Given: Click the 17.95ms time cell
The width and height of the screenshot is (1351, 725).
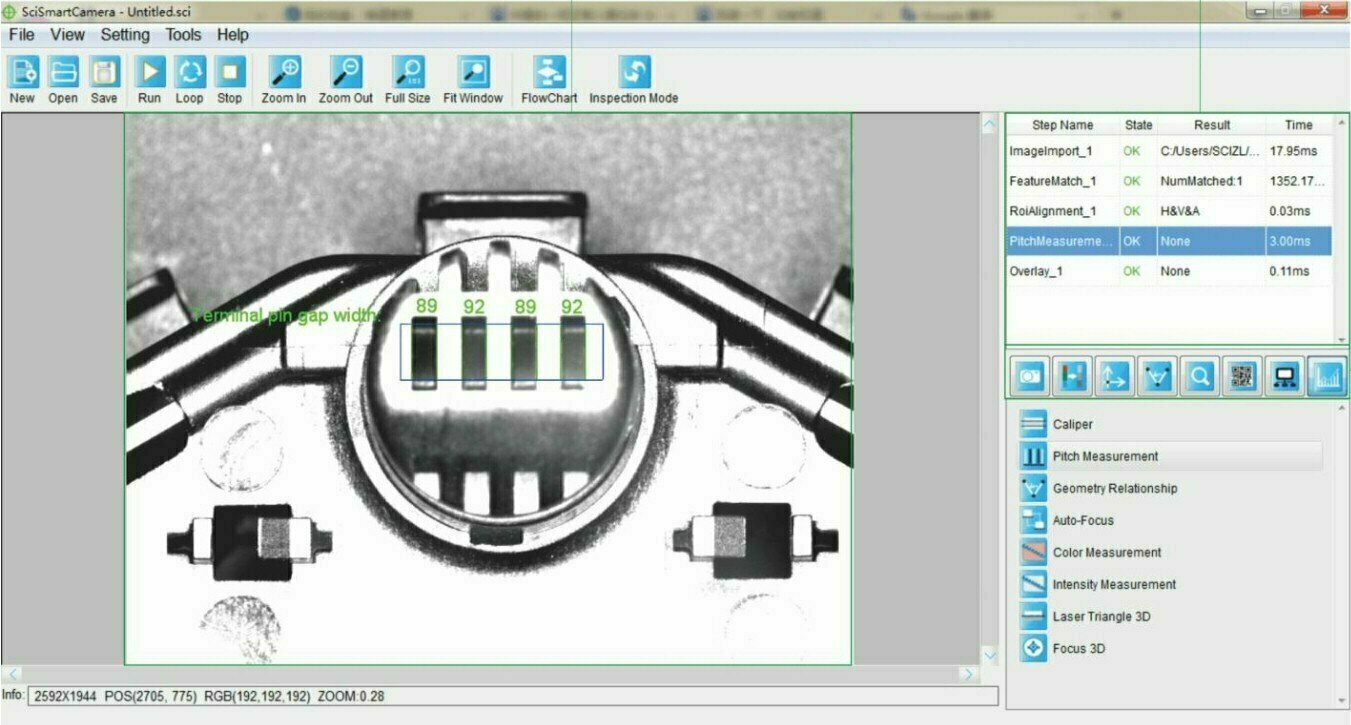Looking at the screenshot, I should pyautogui.click(x=1298, y=151).
